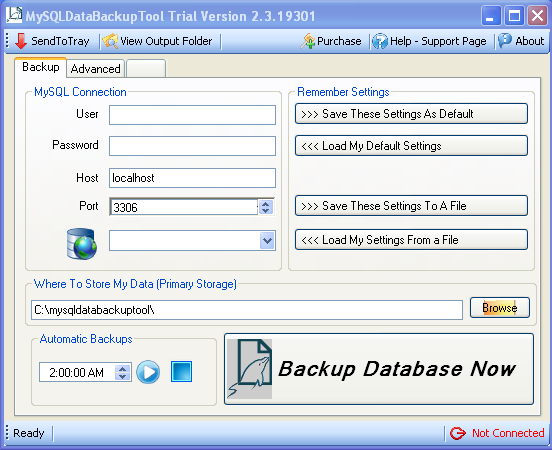Click Backup Database Now button
Viewport: 552px width, 450px height.
[379, 369]
